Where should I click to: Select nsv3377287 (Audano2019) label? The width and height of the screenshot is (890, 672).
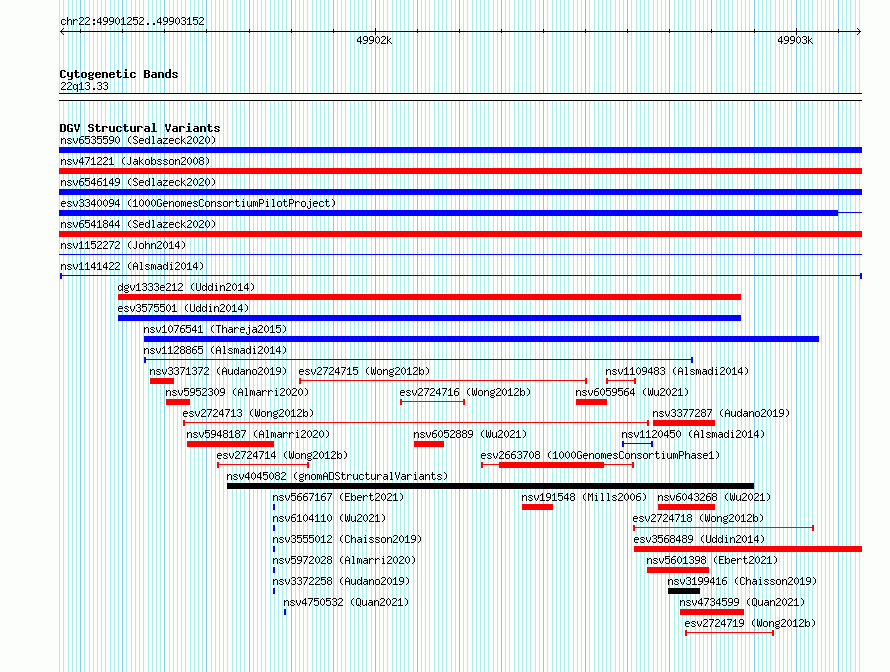[721, 413]
